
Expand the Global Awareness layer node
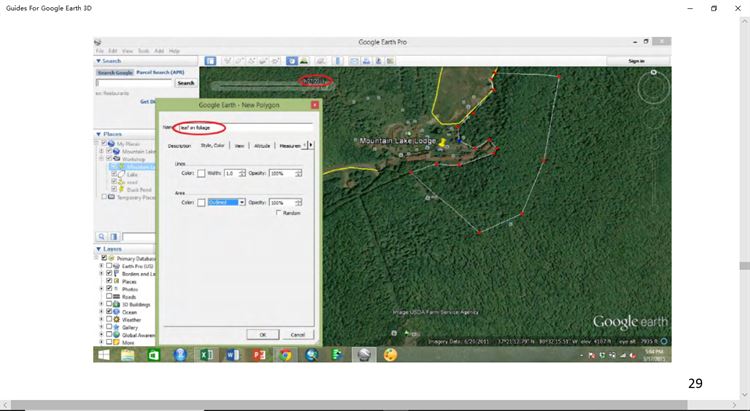point(101,335)
